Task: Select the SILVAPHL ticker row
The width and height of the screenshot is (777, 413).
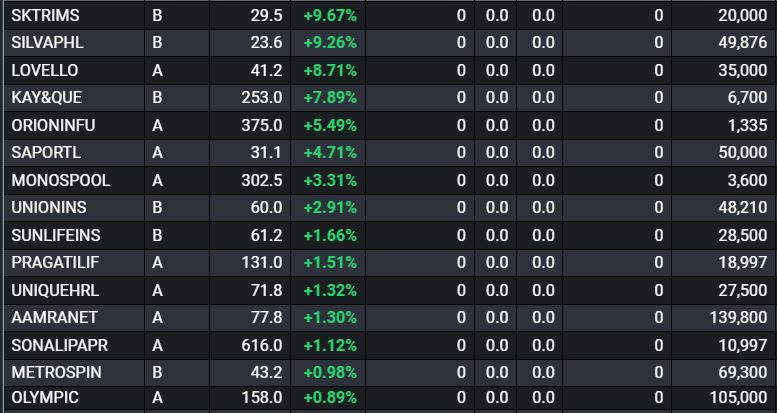Action: (48, 43)
